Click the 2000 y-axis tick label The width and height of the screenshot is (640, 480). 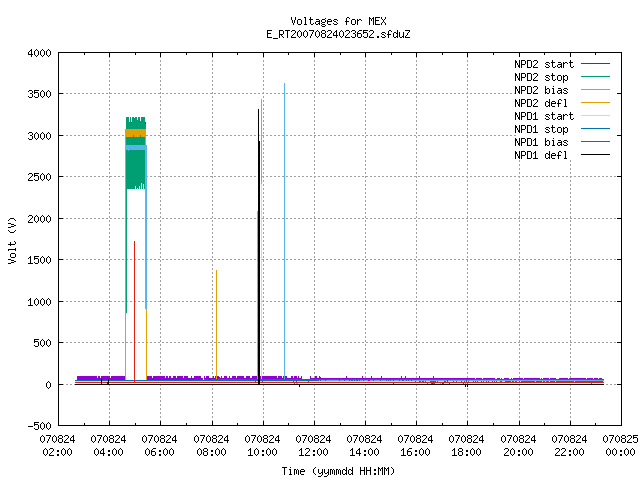pyautogui.click(x=39, y=219)
